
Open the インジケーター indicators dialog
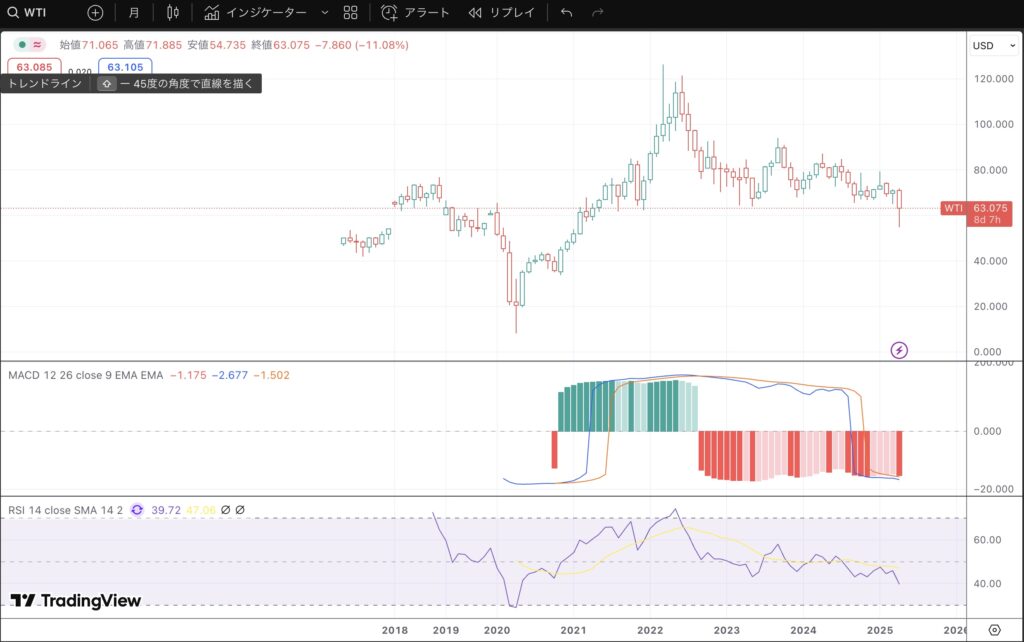pos(255,12)
